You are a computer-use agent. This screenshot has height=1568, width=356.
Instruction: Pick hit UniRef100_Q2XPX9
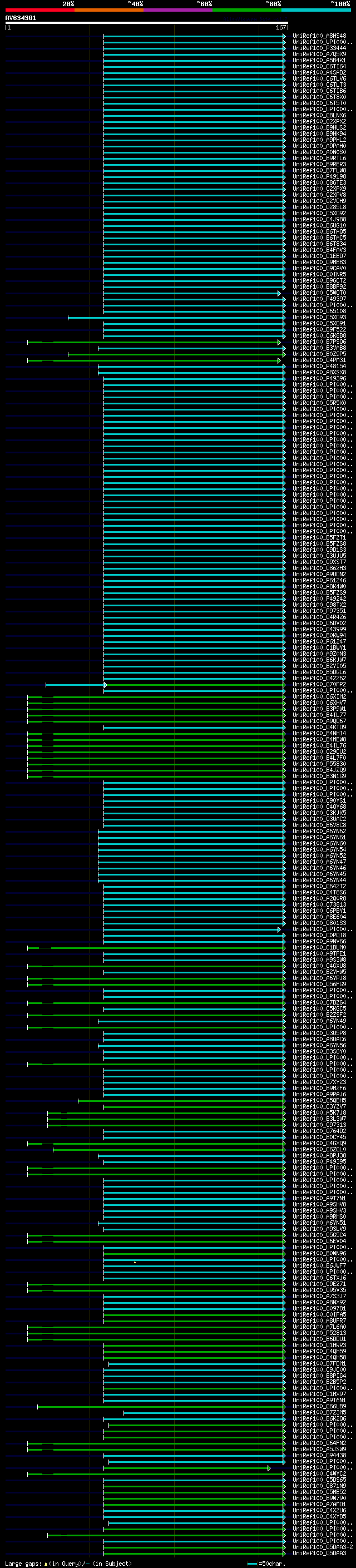(x=319, y=189)
